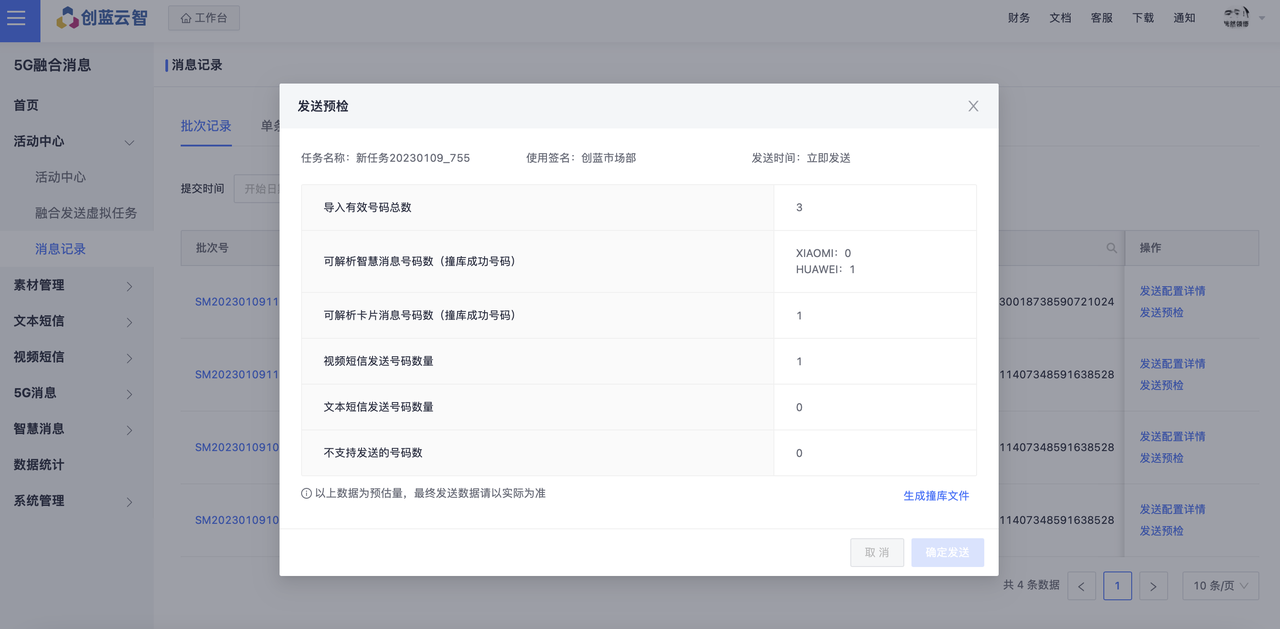Open 财务 in top navigation
The height and width of the screenshot is (629, 1280).
click(x=1019, y=18)
